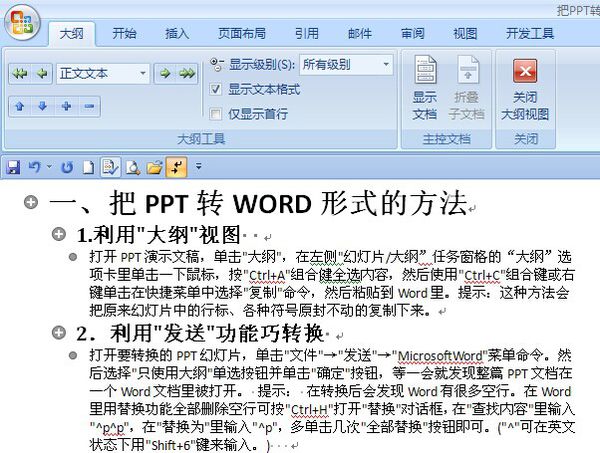This screenshot has height=453, width=600.
Task: Select the 大纲 ribbon tab
Action: pos(72,34)
